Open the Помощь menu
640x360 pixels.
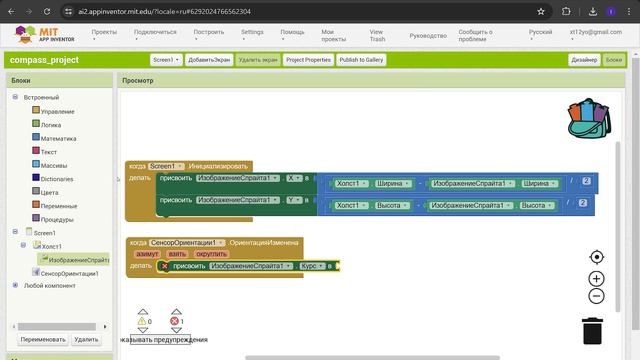pyautogui.click(x=292, y=35)
